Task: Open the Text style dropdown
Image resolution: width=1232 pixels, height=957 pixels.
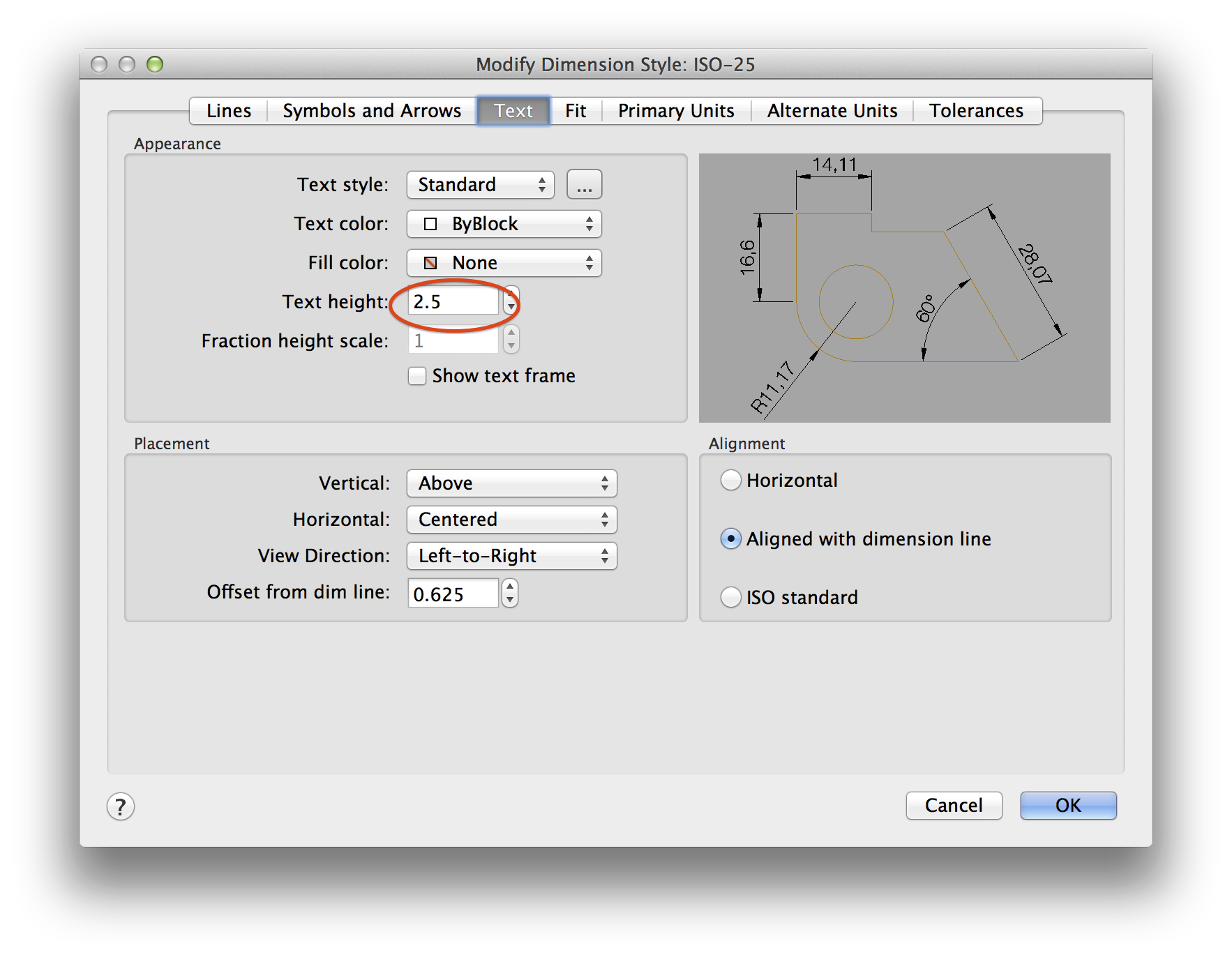Action: 480,185
